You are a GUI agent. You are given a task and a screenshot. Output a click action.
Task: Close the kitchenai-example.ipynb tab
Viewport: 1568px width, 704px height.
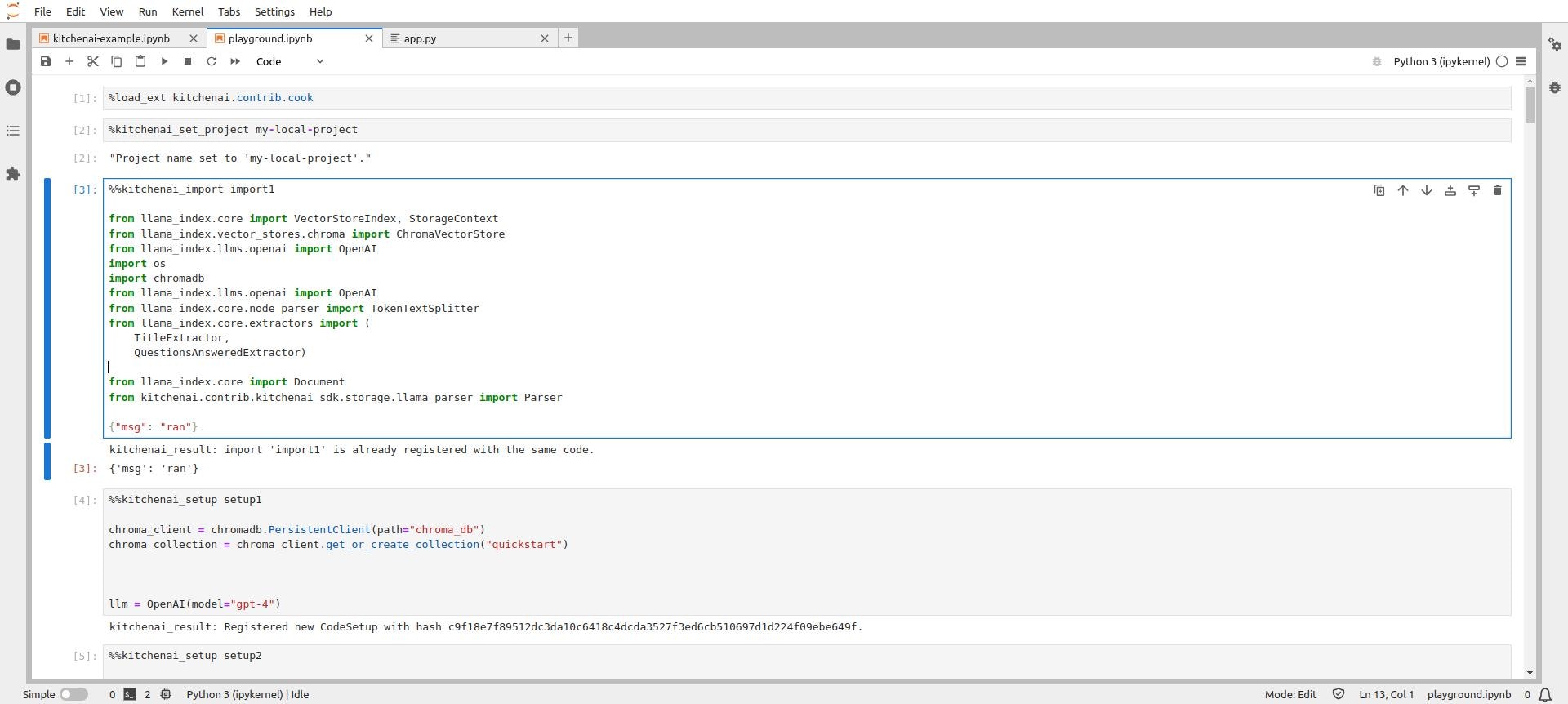pos(194,38)
